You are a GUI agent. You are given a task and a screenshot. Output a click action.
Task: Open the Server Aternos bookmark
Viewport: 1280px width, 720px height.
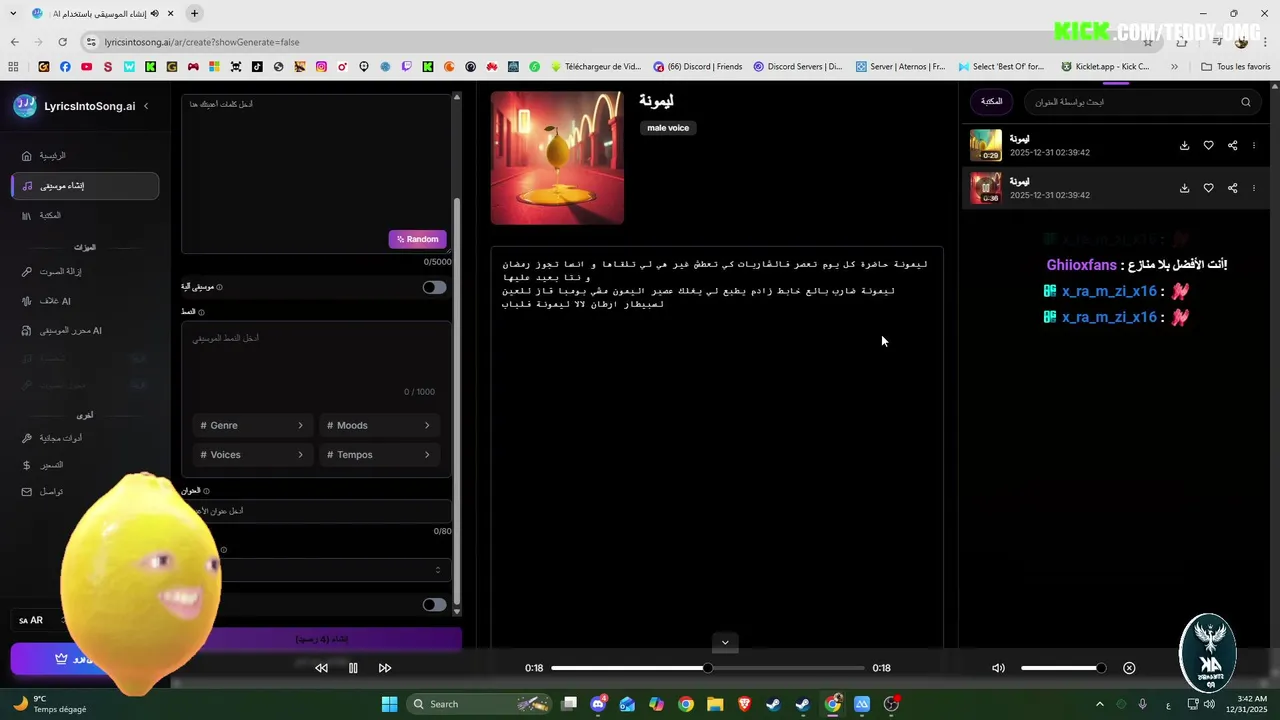tap(900, 67)
